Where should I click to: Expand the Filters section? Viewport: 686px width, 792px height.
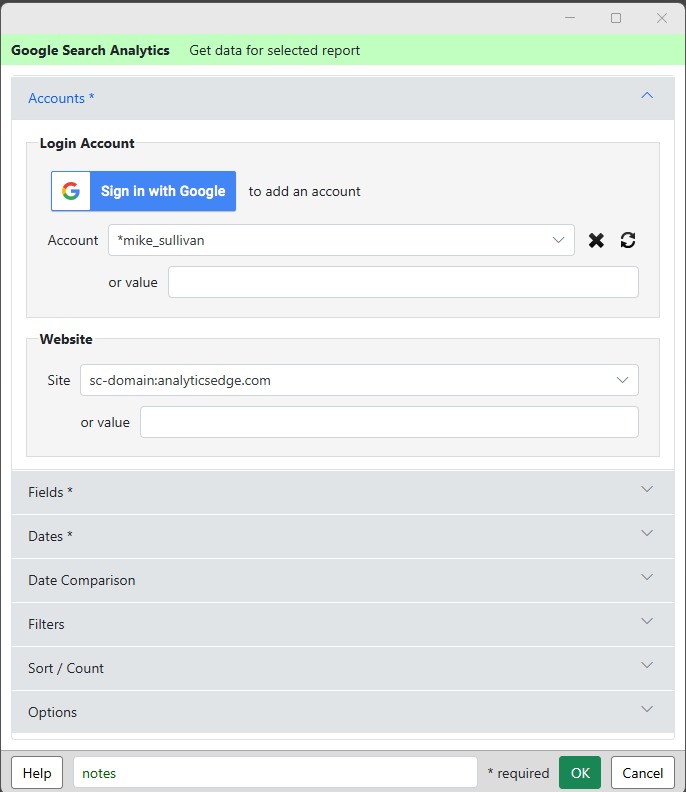pyautogui.click(x=343, y=624)
